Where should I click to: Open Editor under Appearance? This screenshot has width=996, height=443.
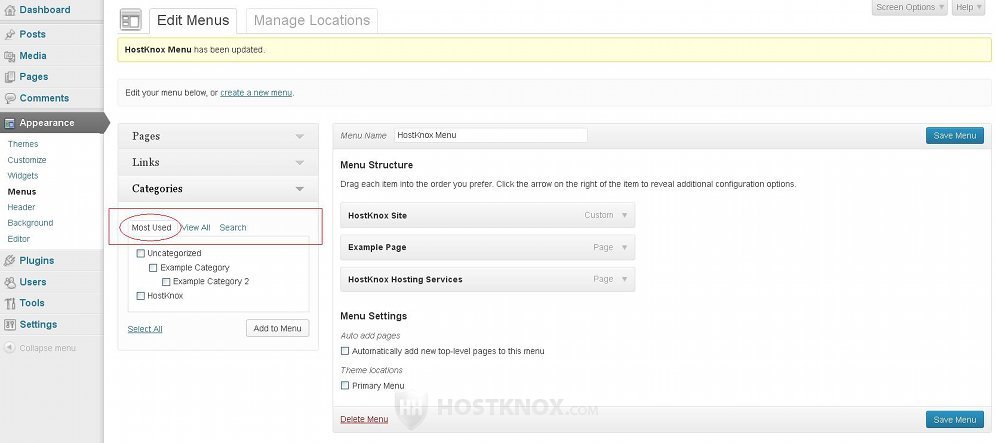tap(19, 239)
